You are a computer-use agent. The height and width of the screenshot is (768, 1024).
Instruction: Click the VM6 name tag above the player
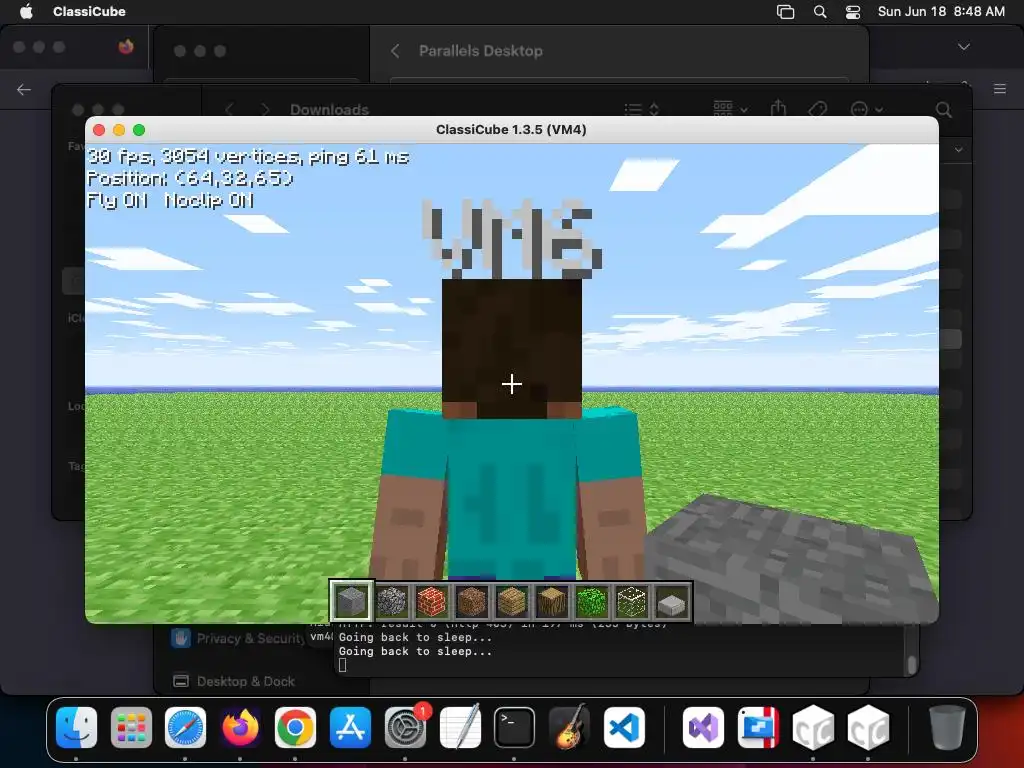511,238
